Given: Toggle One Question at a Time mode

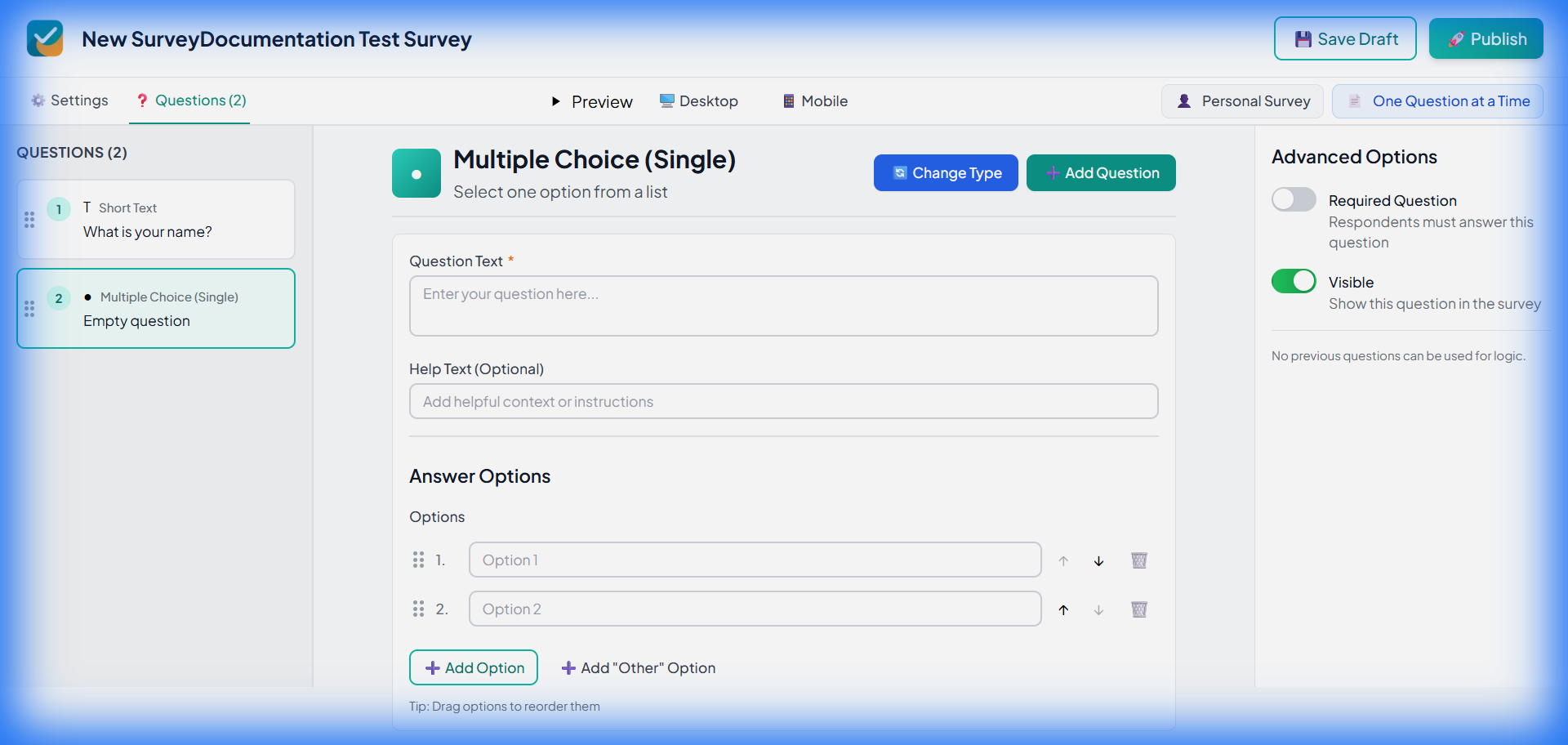Looking at the screenshot, I should pyautogui.click(x=1437, y=100).
